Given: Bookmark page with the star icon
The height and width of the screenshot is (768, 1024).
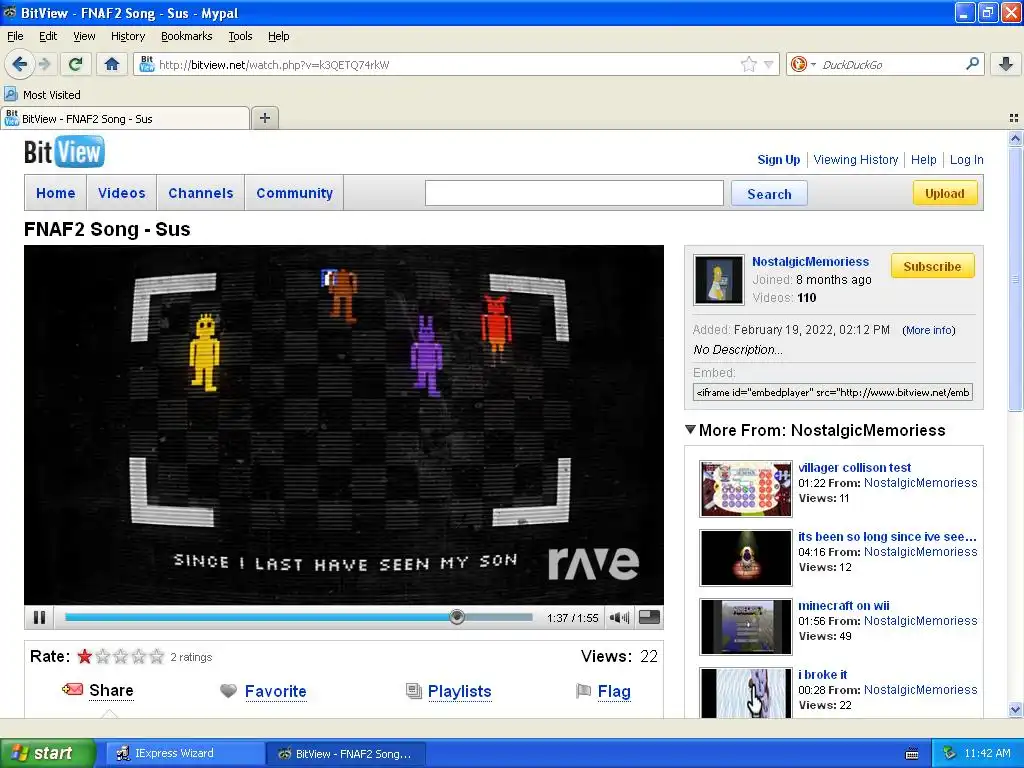Looking at the screenshot, I should point(748,64).
